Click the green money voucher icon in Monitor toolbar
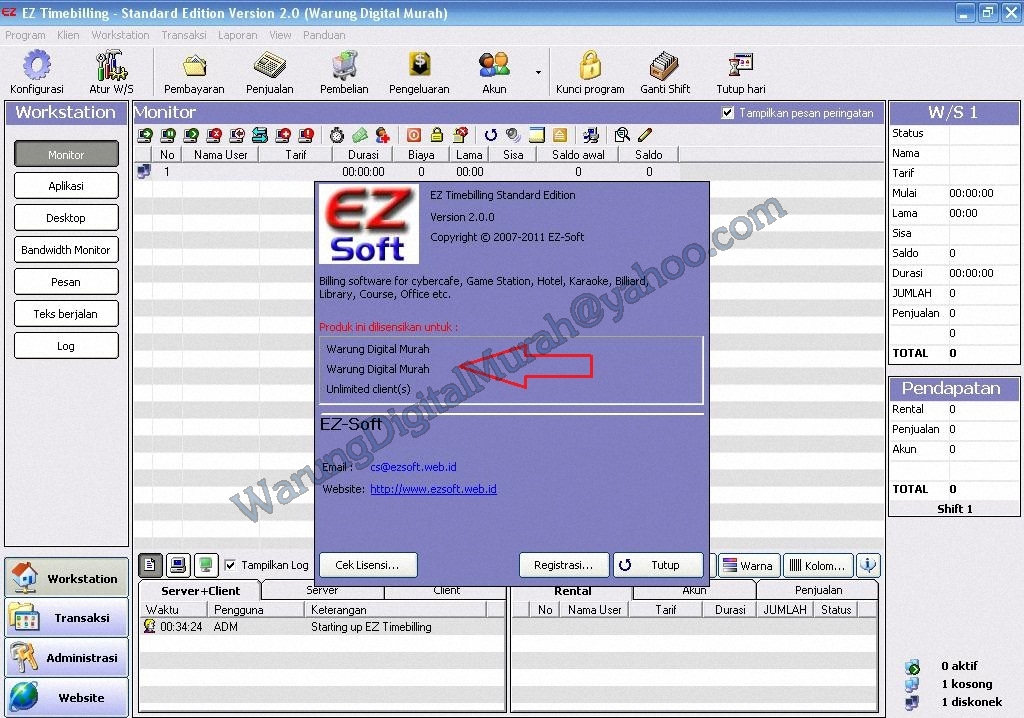1024x718 pixels. coord(359,135)
